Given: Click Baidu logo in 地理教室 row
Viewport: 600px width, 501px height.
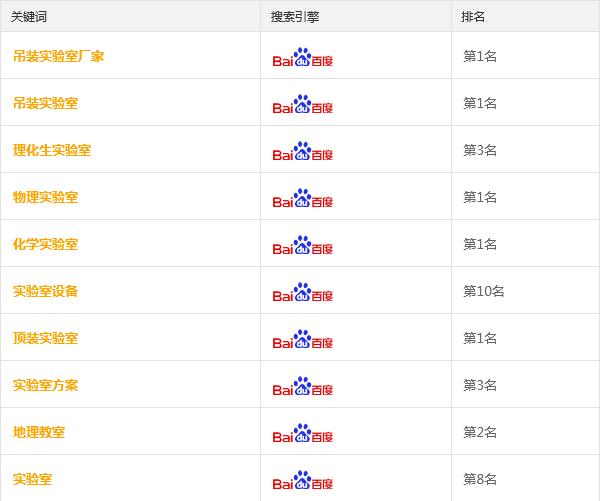Looking at the screenshot, I should pyautogui.click(x=303, y=433).
